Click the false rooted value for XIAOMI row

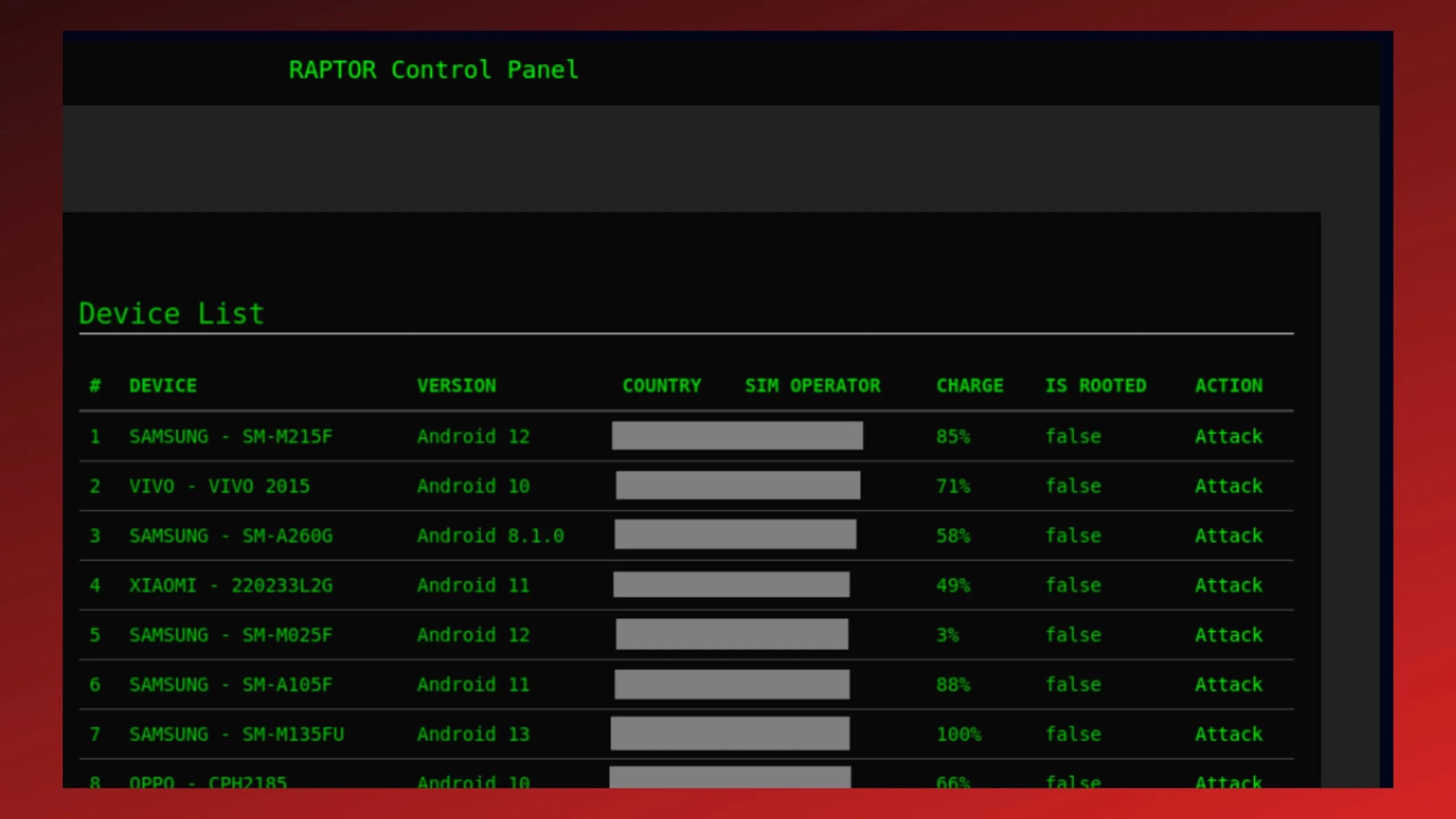point(1074,585)
